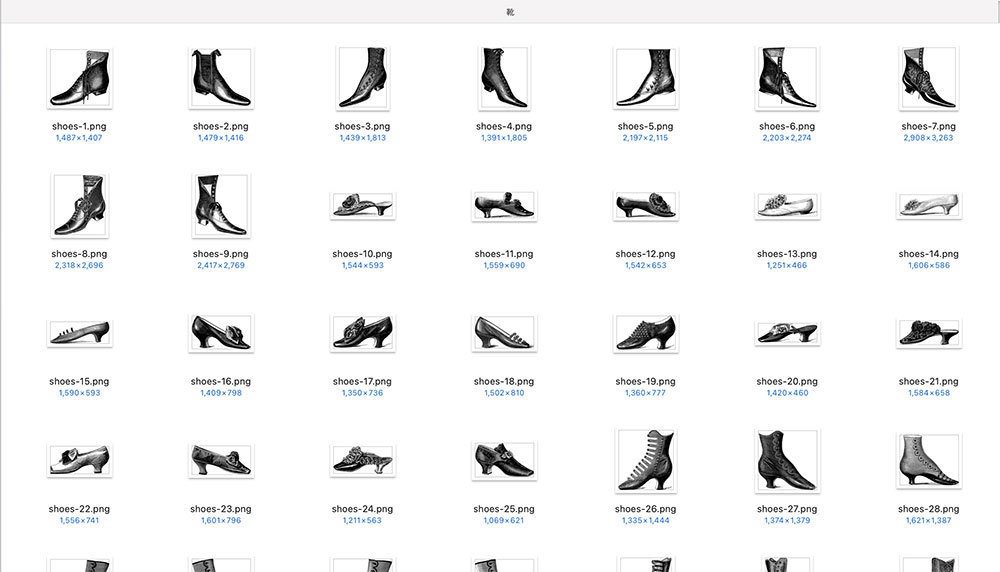
Task: Pick the shoes-18.png thumbnail
Action: [504, 333]
